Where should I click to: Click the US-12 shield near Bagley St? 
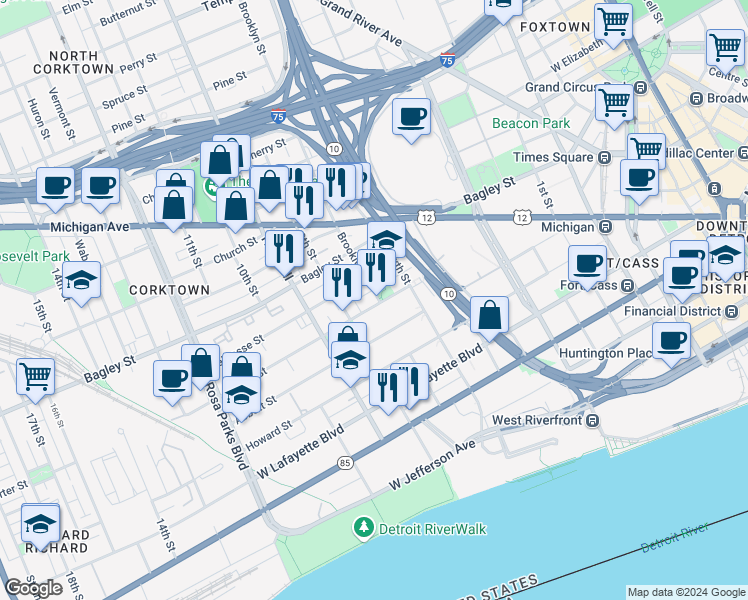[x=426, y=218]
